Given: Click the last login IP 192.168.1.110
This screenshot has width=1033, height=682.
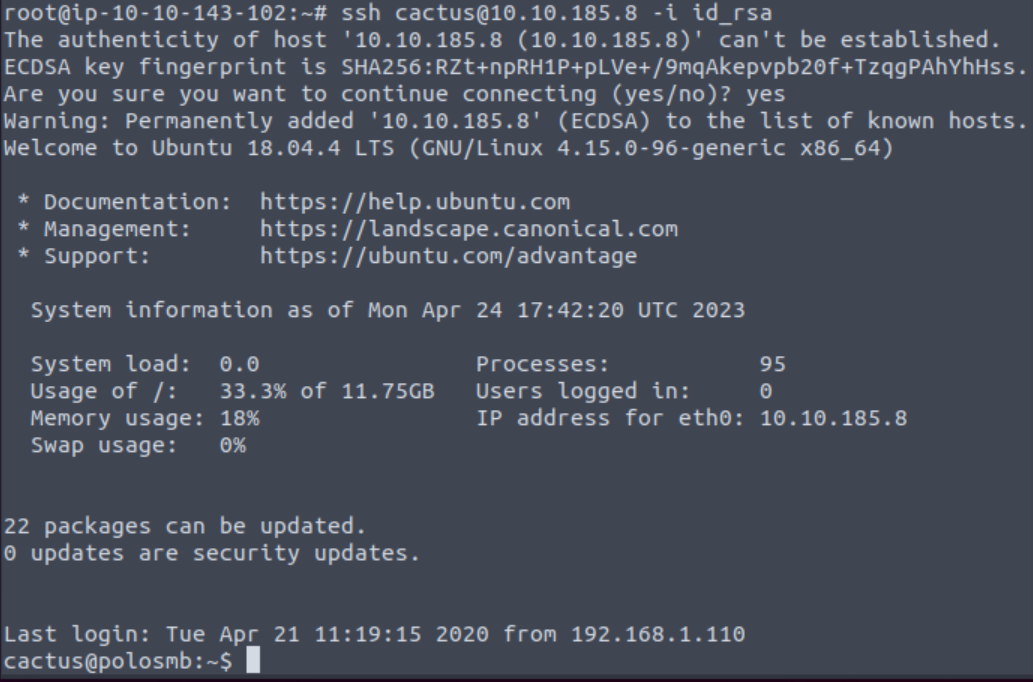Looking at the screenshot, I should click(x=657, y=634).
